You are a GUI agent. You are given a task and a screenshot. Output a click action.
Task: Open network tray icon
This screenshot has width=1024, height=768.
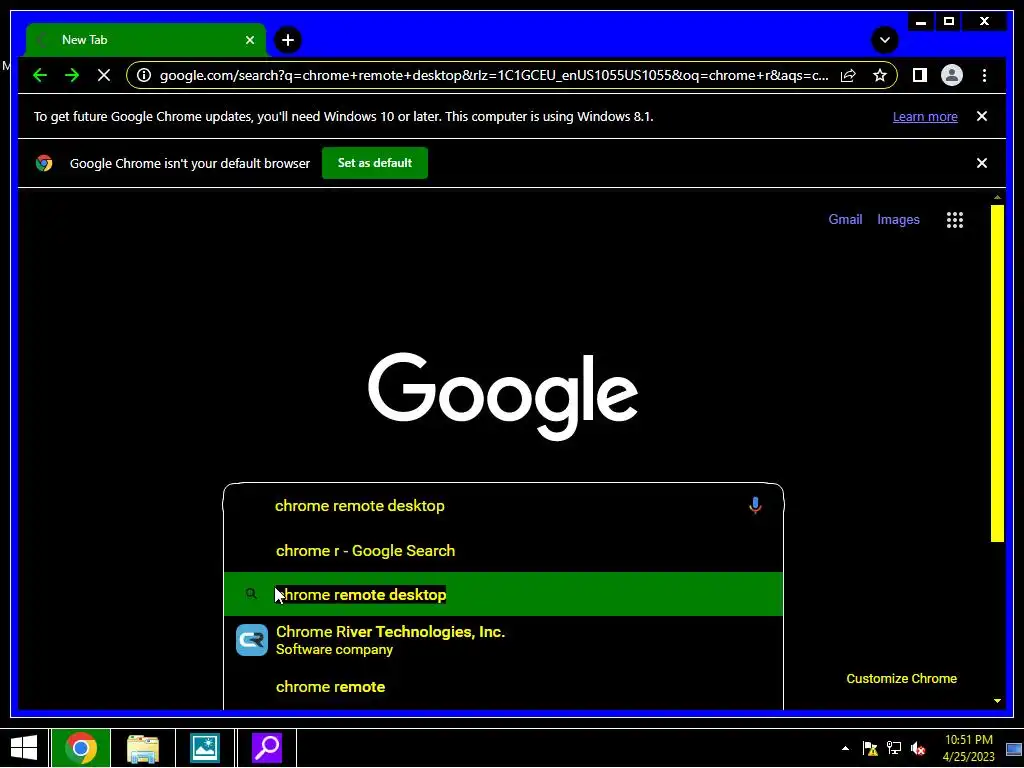(893, 748)
